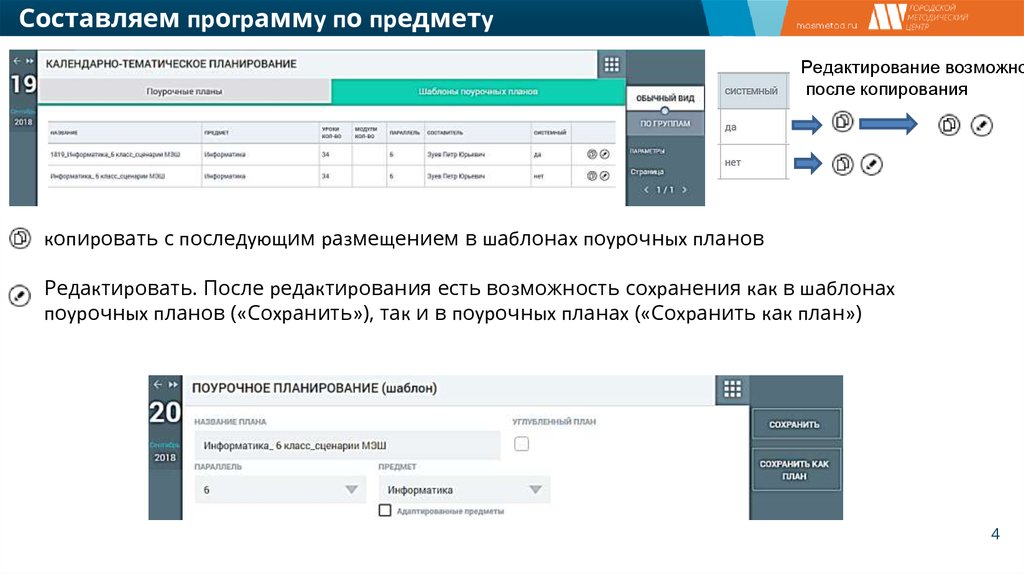The image size is (1024, 574).
Task: Open the grid menu icon in the Календарно-тематическое планирование header
Action: click(611, 65)
